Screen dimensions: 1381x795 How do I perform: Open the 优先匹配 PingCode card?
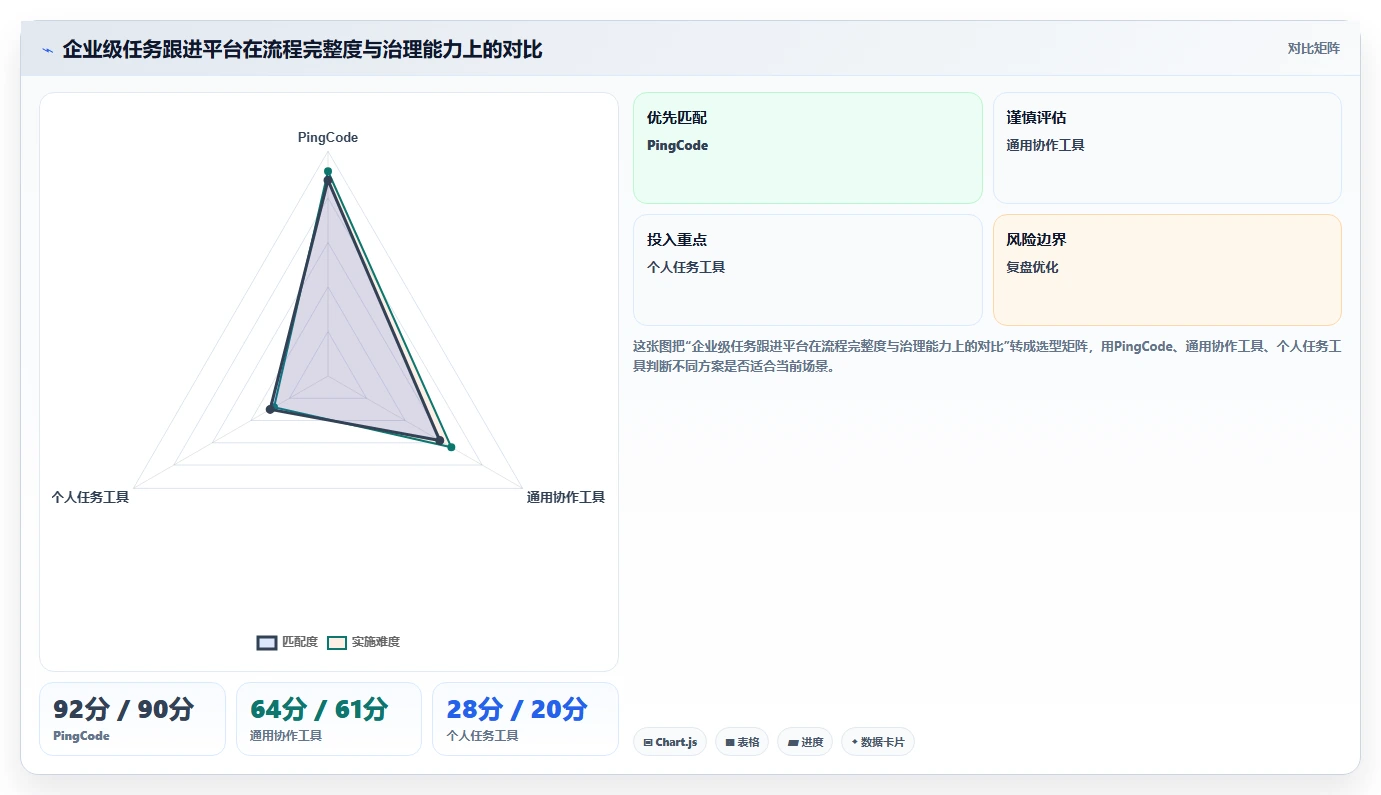coord(808,148)
